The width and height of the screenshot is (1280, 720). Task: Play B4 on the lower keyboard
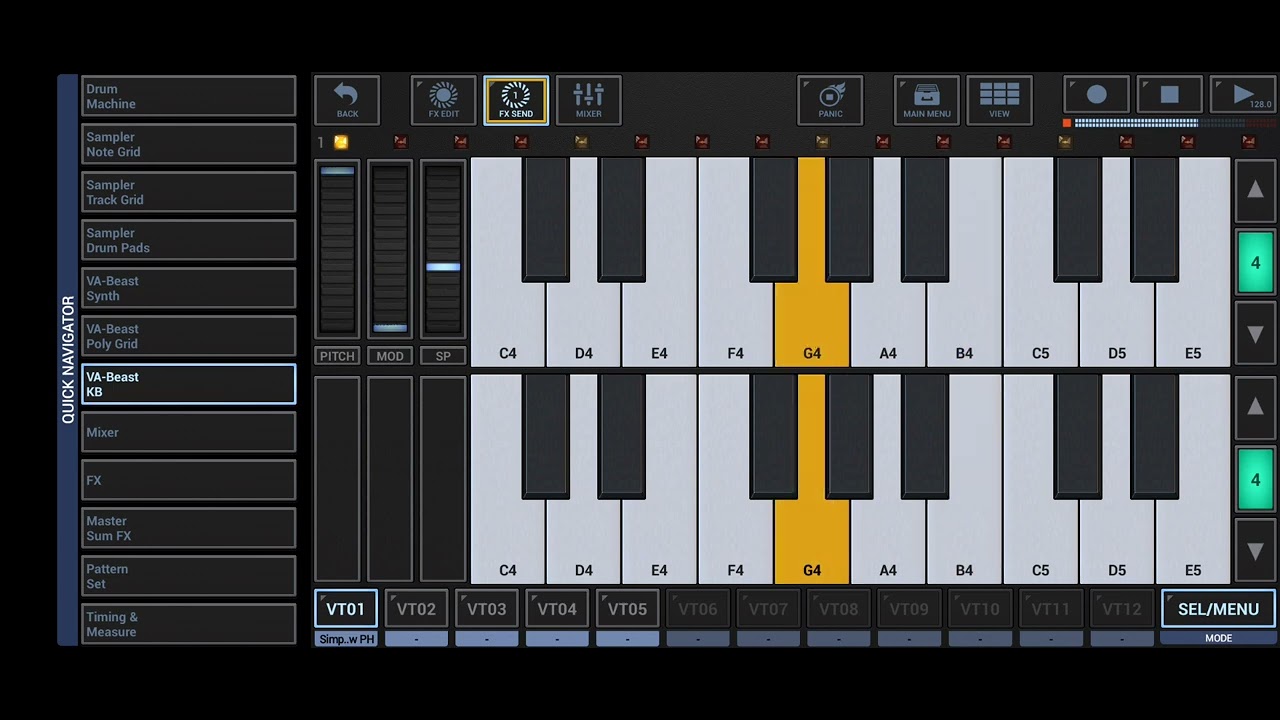(x=964, y=542)
